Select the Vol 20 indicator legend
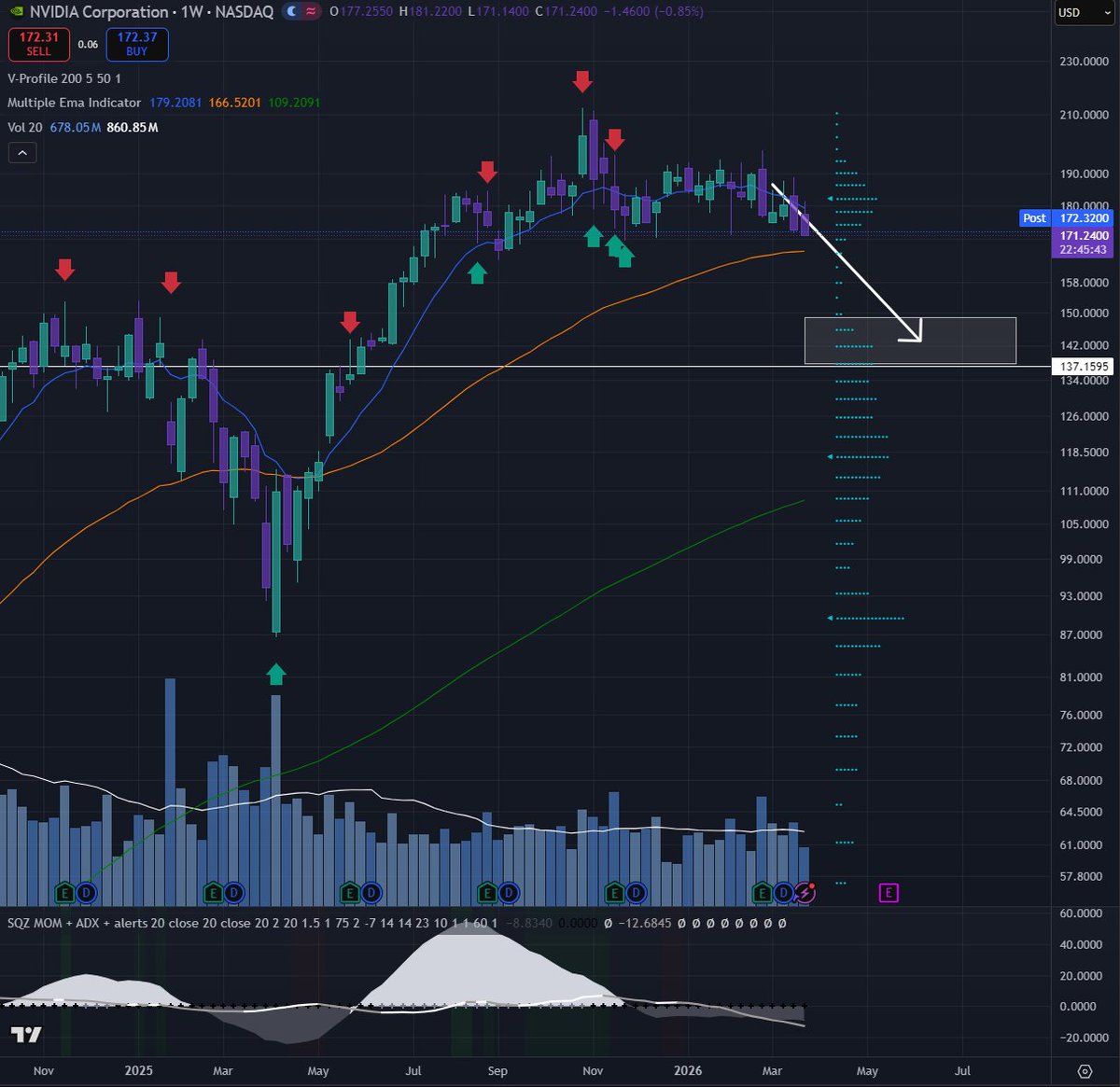Viewport: 1120px width, 1087px height. (25, 127)
